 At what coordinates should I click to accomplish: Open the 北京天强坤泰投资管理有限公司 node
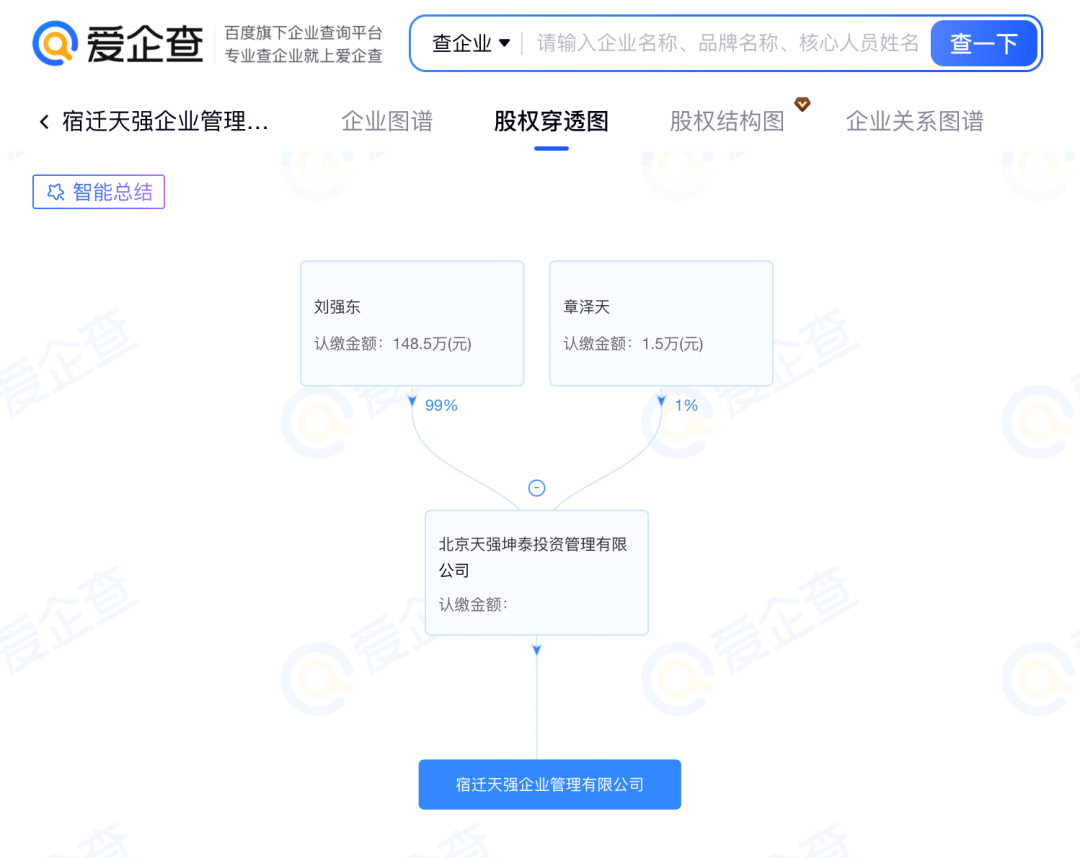537,572
